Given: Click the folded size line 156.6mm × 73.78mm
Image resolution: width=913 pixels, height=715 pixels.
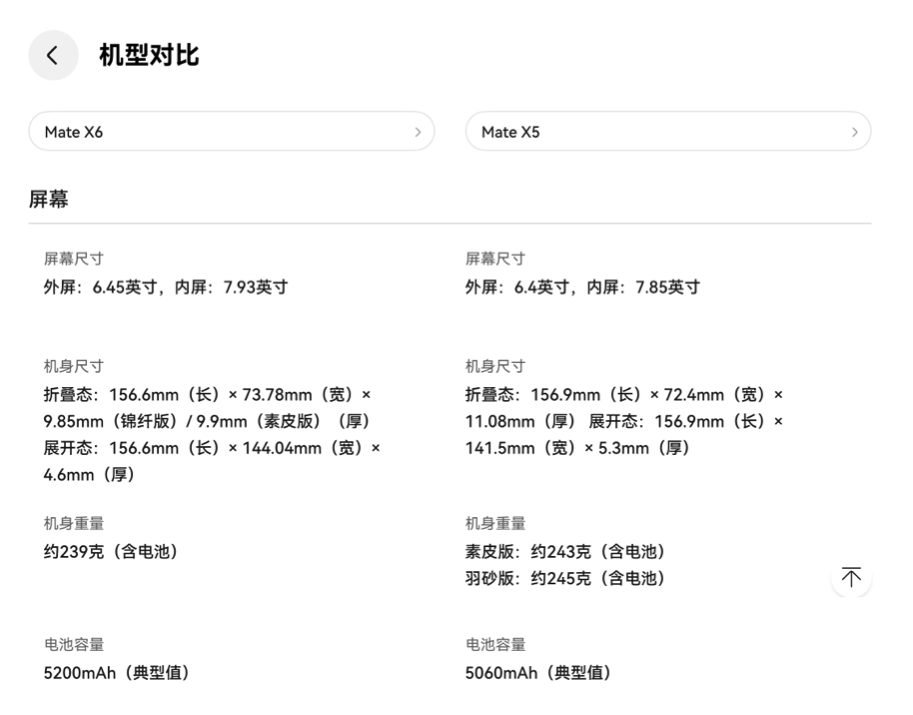Looking at the screenshot, I should pos(207,395).
